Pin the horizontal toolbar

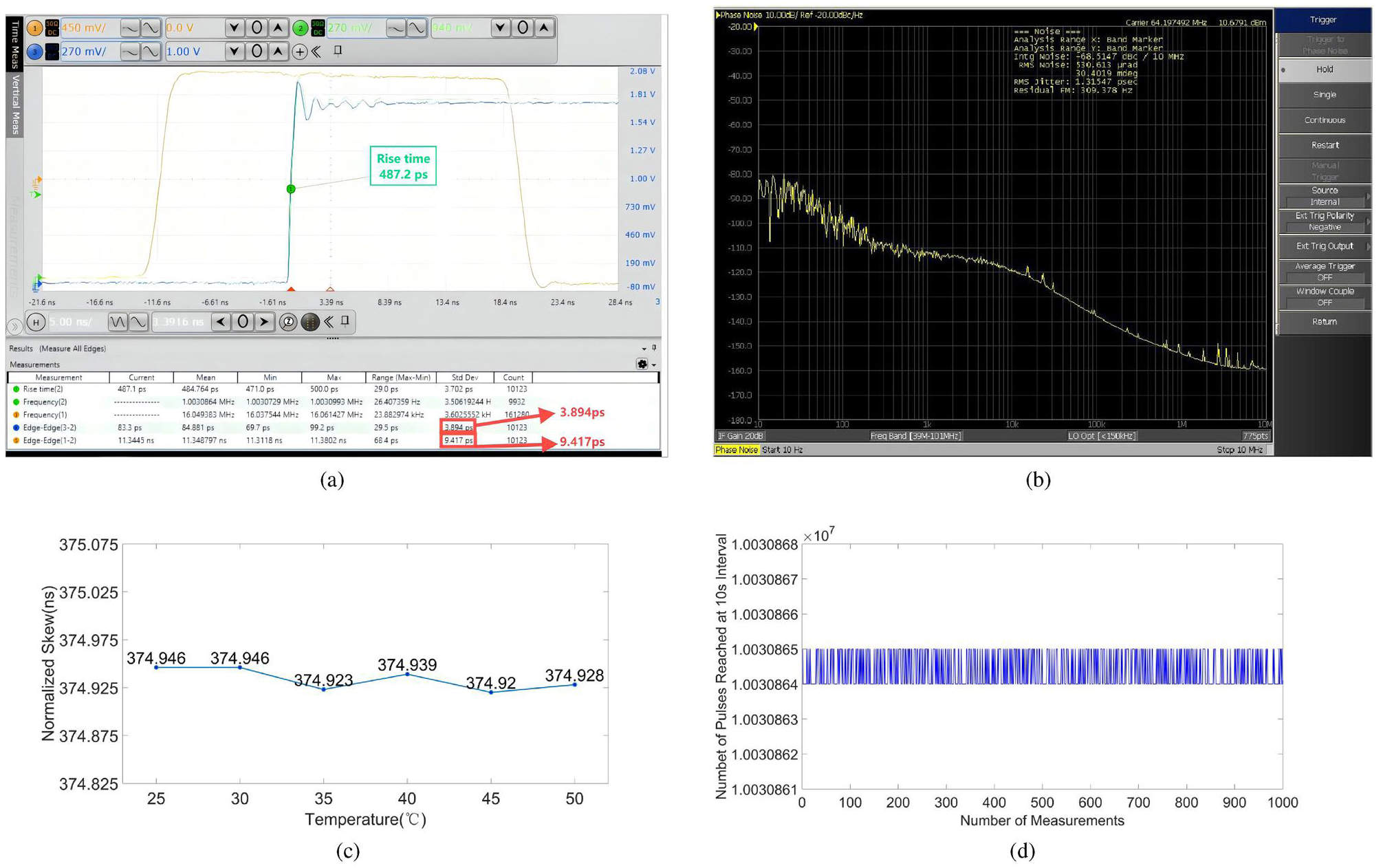(345, 321)
